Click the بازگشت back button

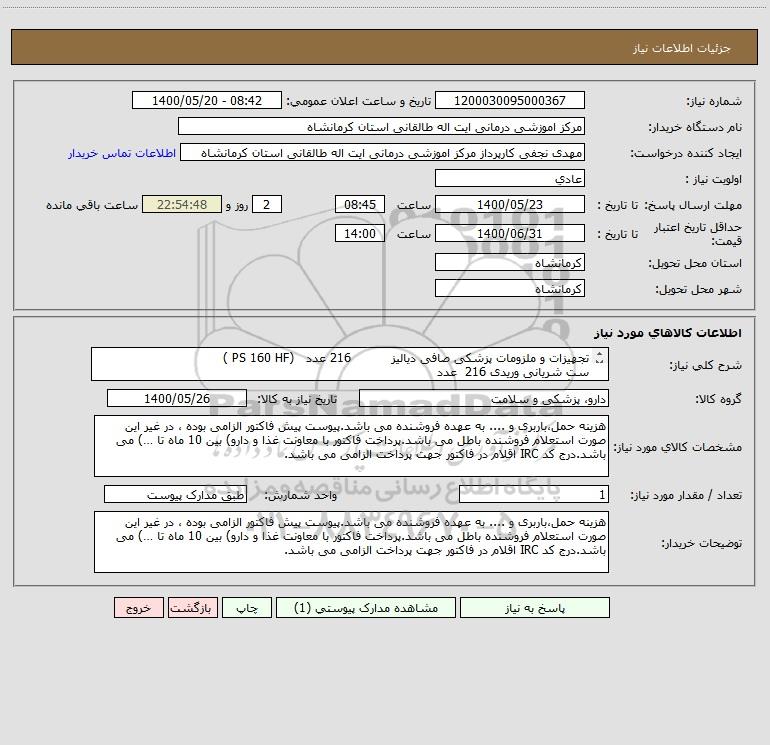coord(192,607)
